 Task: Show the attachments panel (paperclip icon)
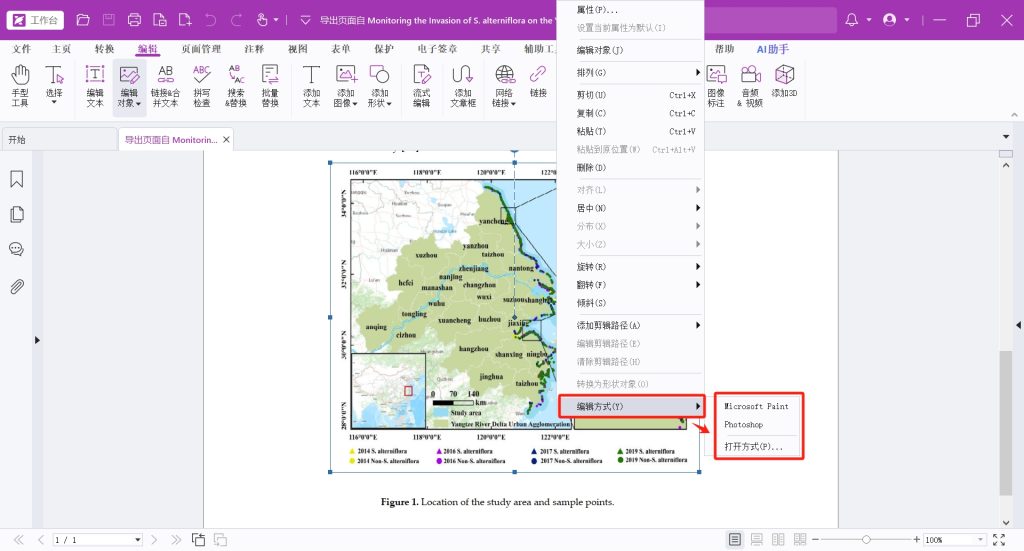click(x=17, y=287)
